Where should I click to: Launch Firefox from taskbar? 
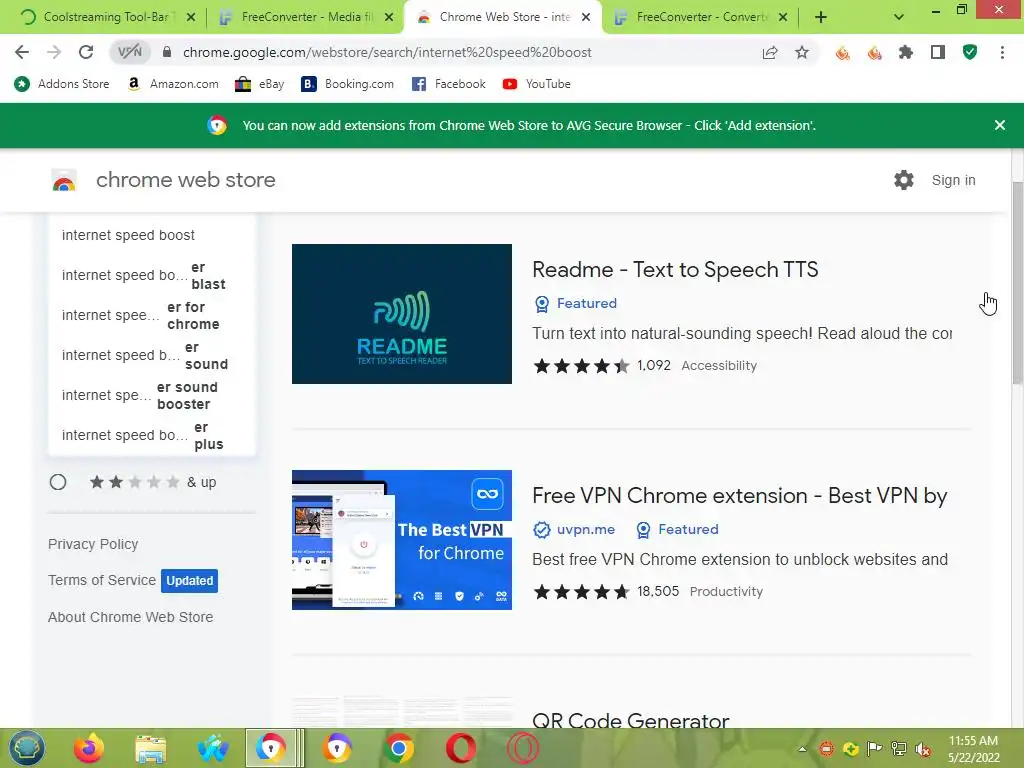(x=89, y=748)
